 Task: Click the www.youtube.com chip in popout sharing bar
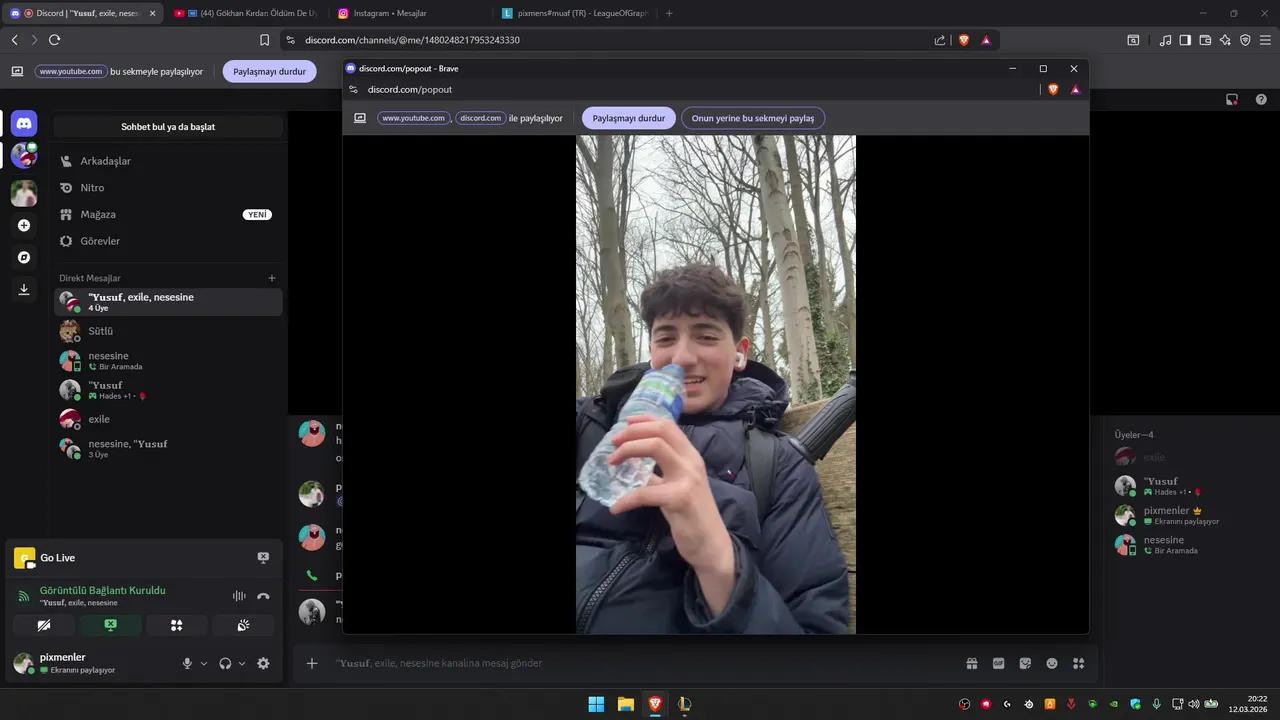coord(413,118)
